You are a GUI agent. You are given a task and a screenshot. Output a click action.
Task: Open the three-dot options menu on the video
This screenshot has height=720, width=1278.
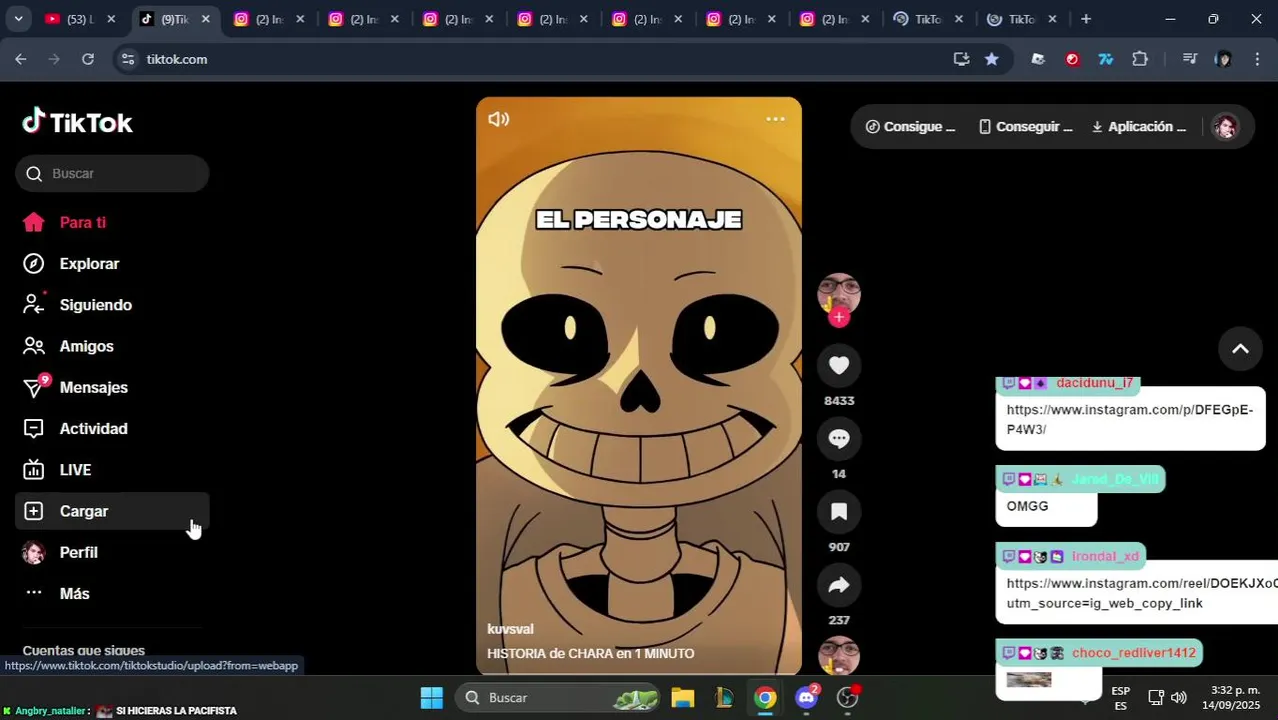coord(775,119)
